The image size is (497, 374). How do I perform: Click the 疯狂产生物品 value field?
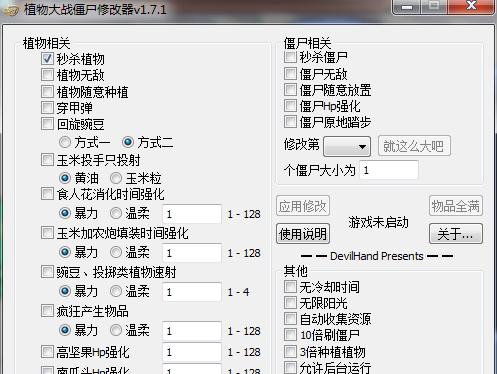tap(192, 331)
